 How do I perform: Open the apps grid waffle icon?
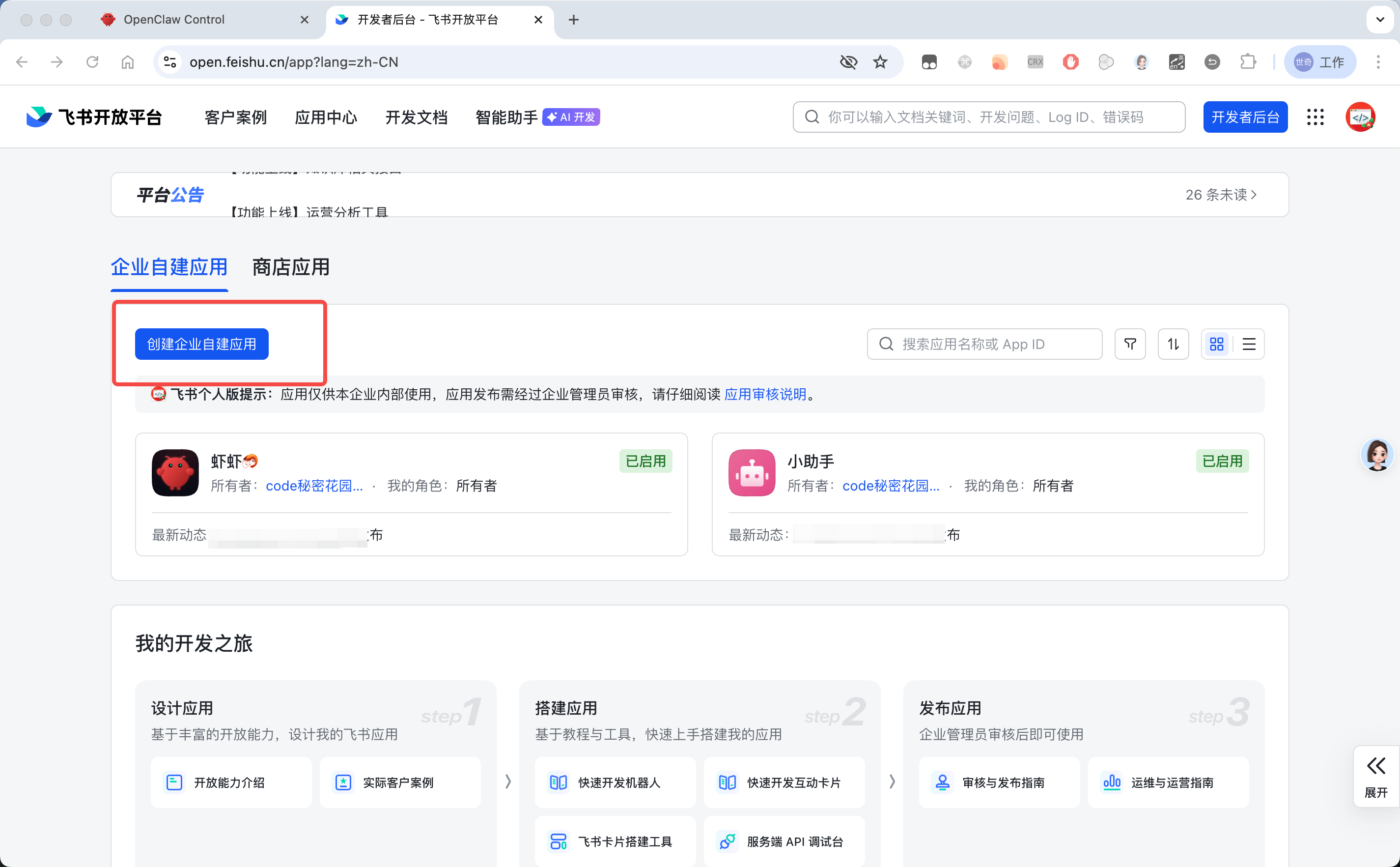coord(1315,116)
